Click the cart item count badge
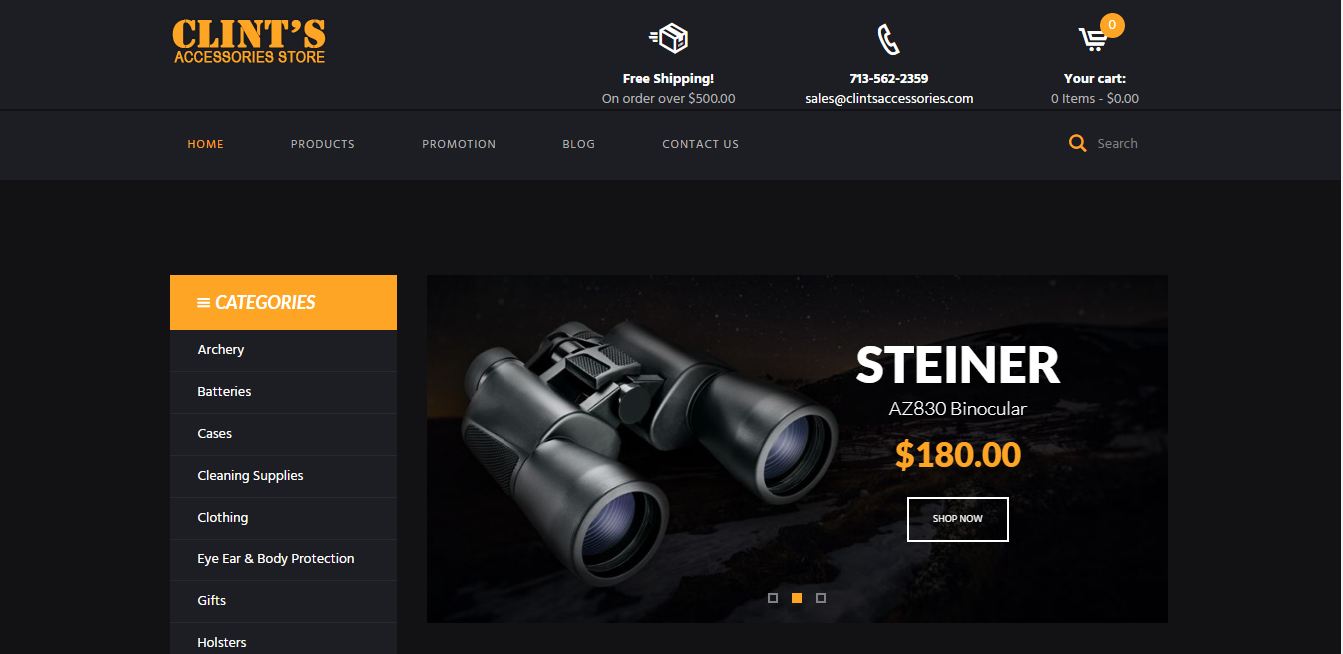 tap(1112, 25)
